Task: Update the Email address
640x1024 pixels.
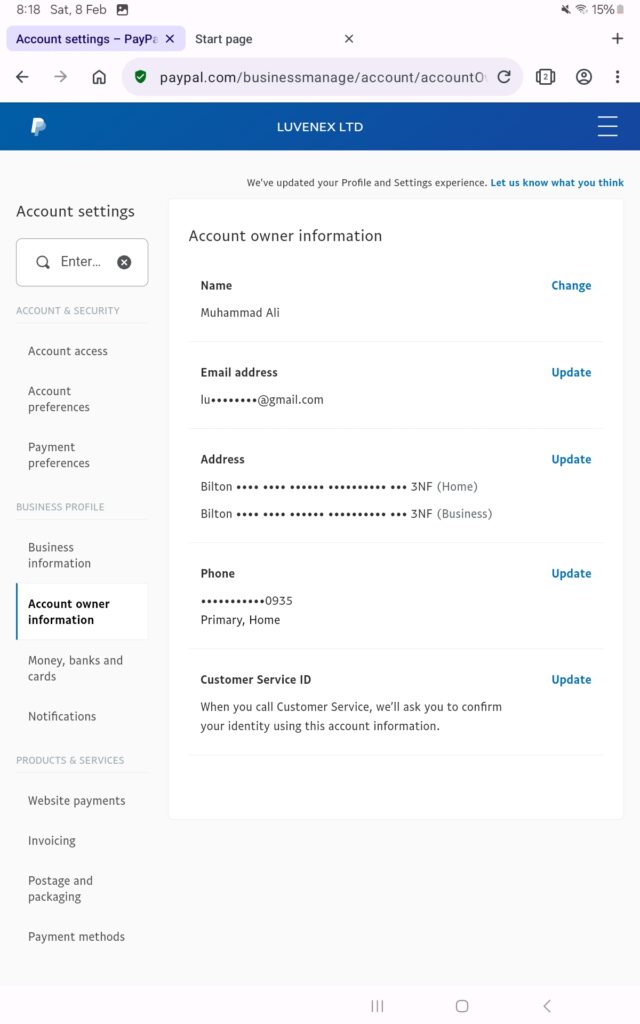Action: [x=571, y=372]
